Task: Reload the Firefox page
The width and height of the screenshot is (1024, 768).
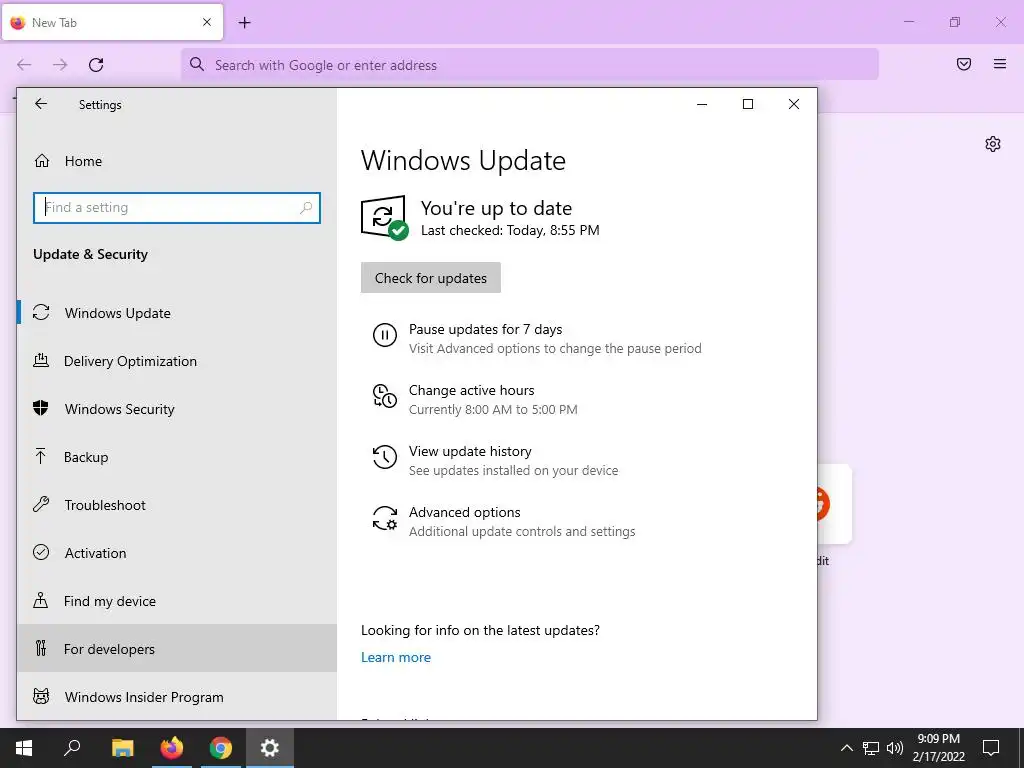Action: click(x=96, y=65)
